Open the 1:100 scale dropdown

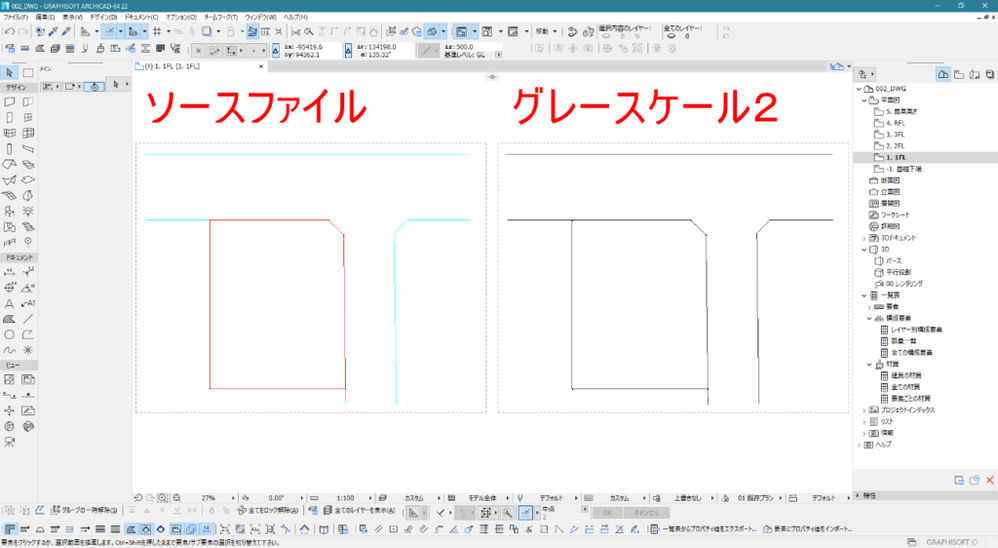point(370,498)
